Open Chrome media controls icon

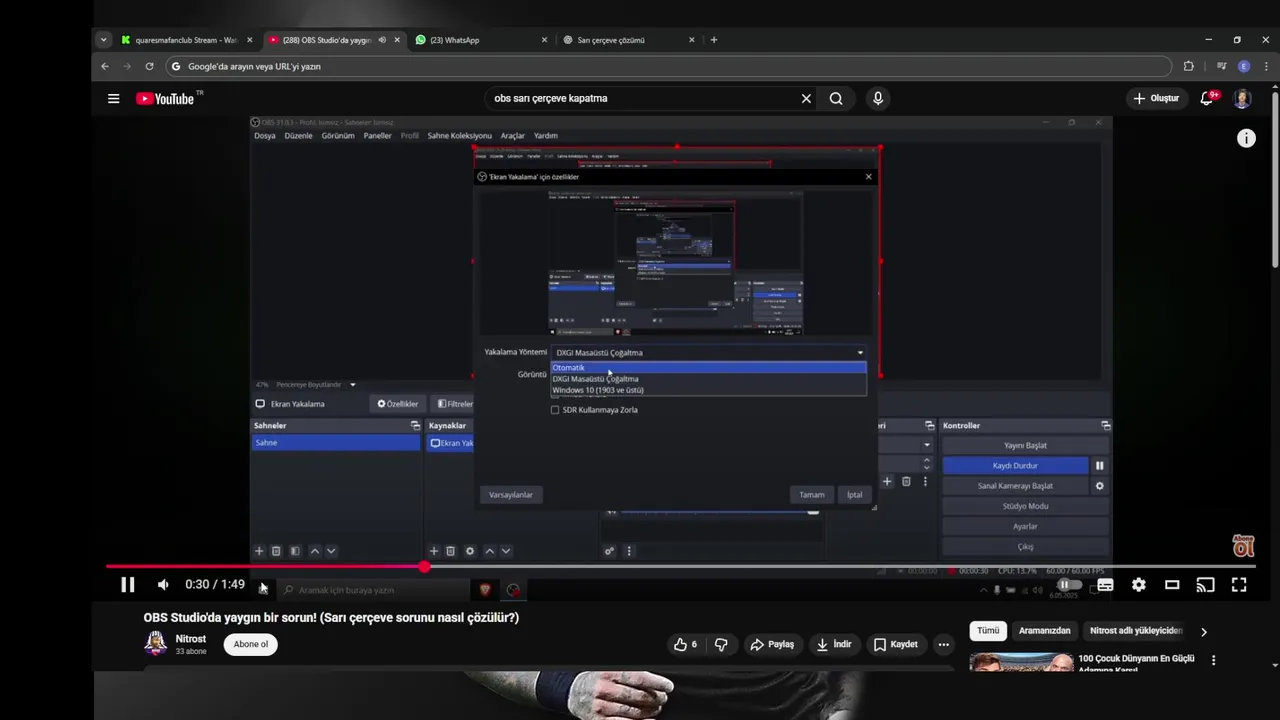[1221, 66]
